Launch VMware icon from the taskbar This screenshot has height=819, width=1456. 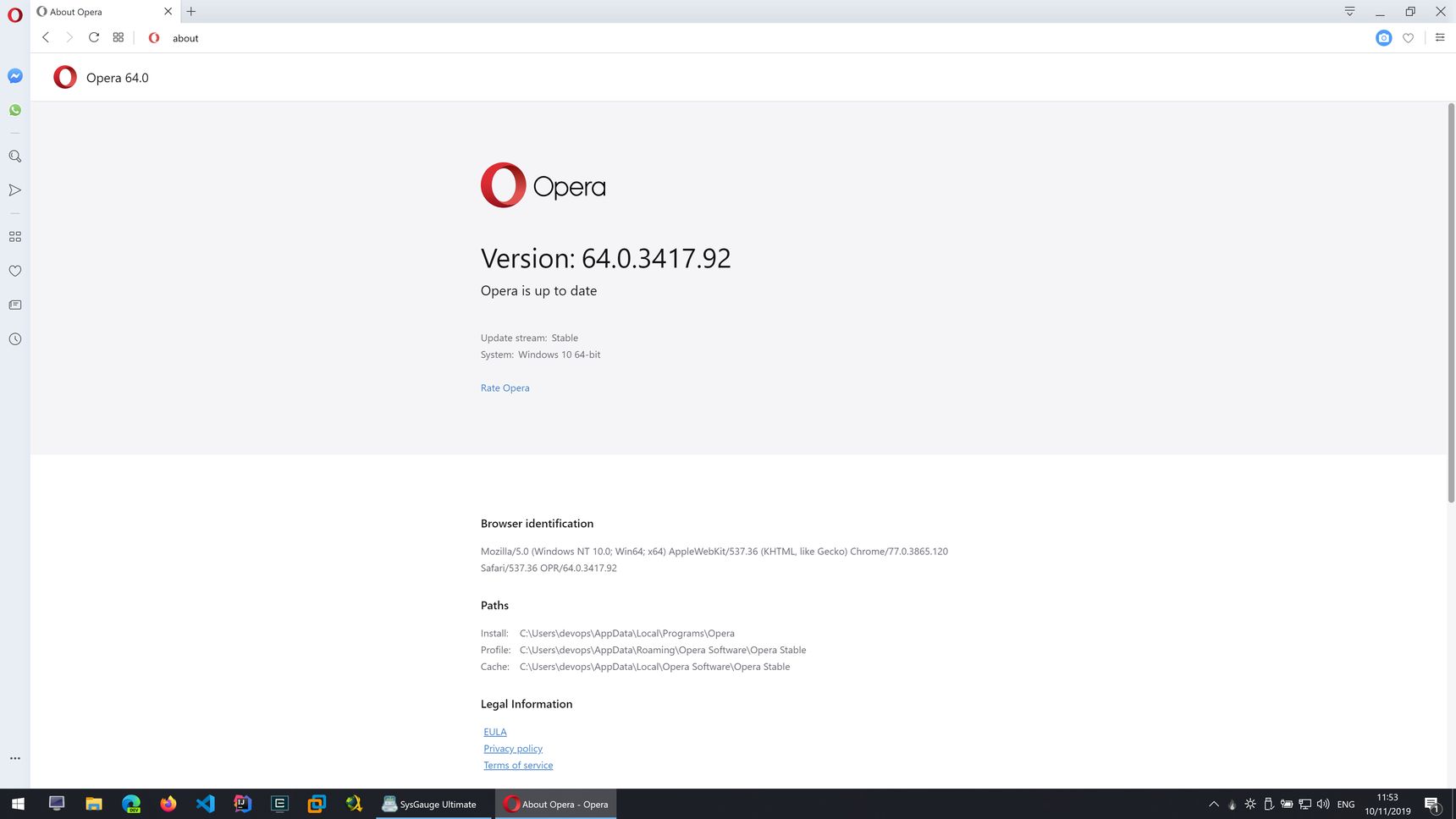click(317, 804)
